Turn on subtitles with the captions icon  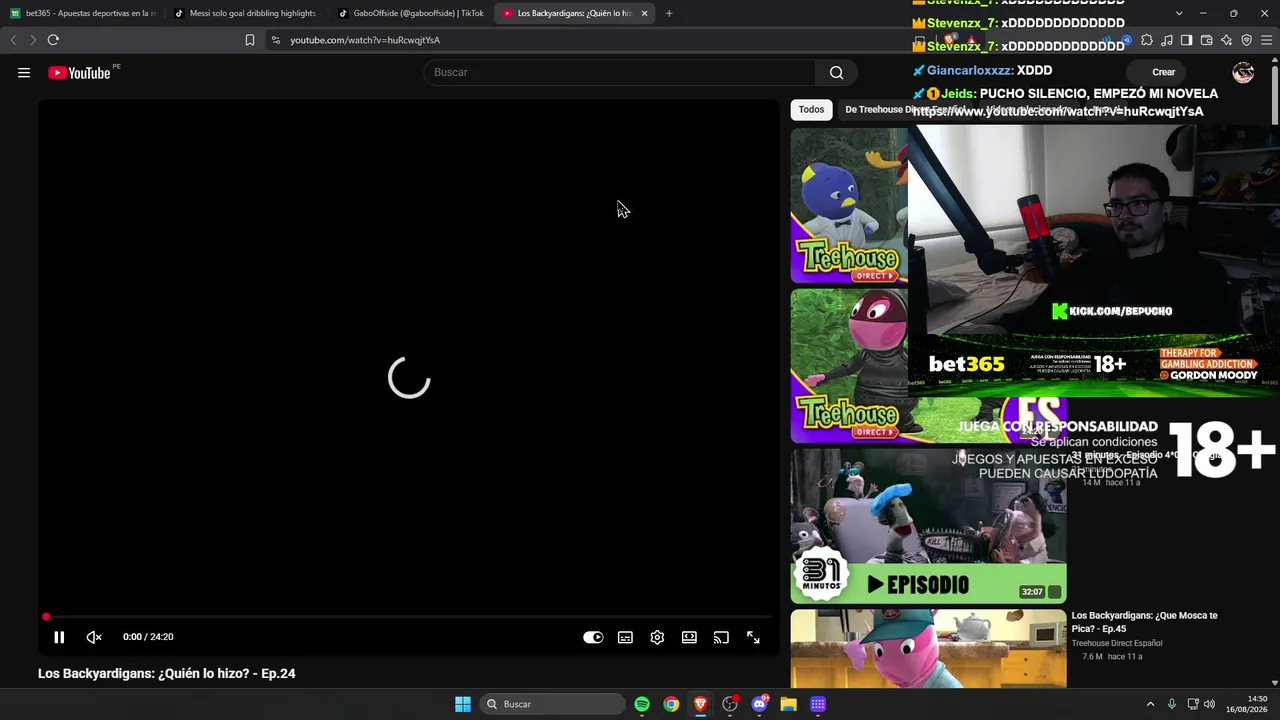coord(625,637)
